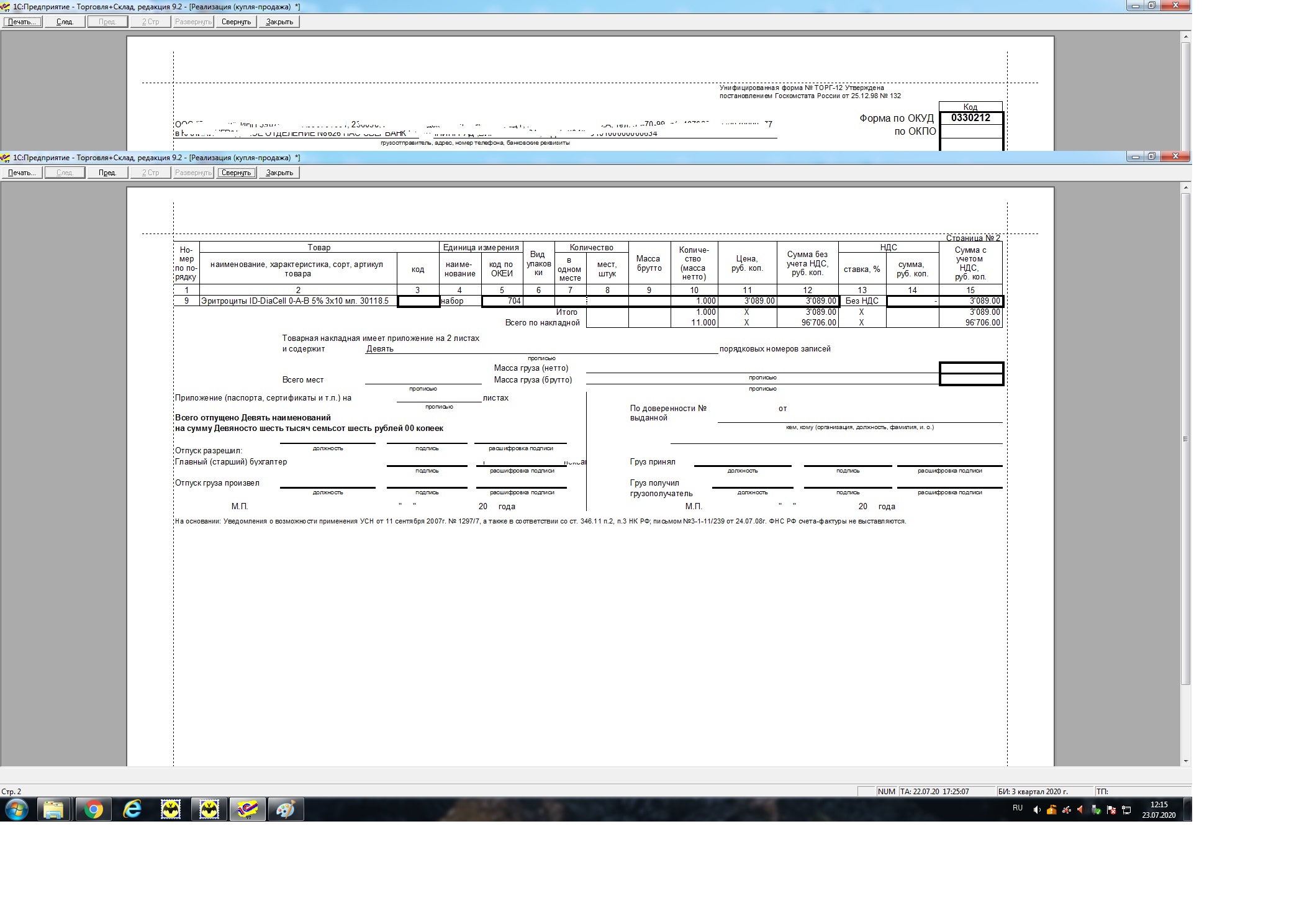
Task: Click Закрыть button in upper window
Action: pyautogui.click(x=279, y=22)
